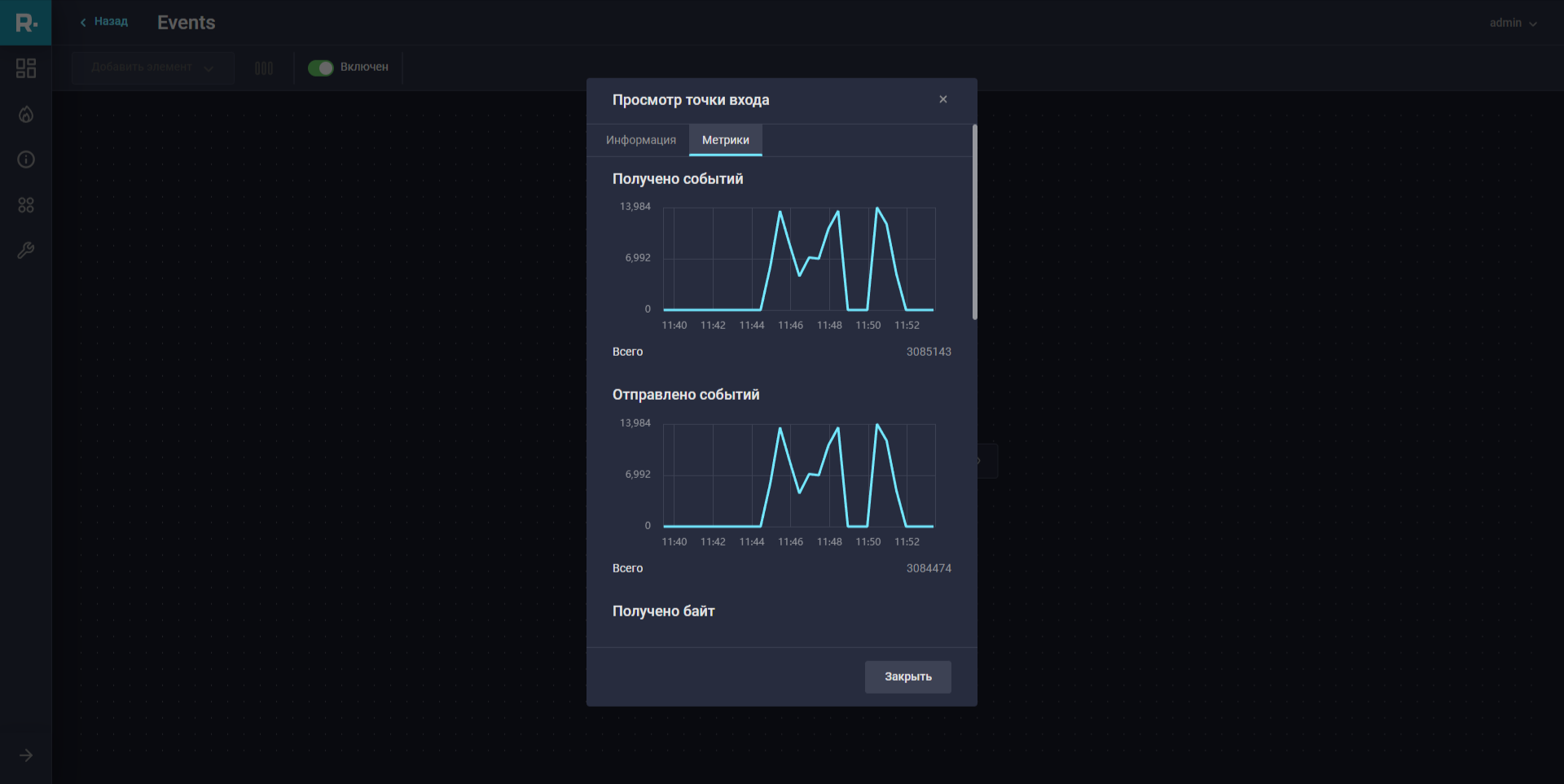Close the dialog with the X icon
This screenshot has width=1564, height=784.
pyautogui.click(x=943, y=99)
